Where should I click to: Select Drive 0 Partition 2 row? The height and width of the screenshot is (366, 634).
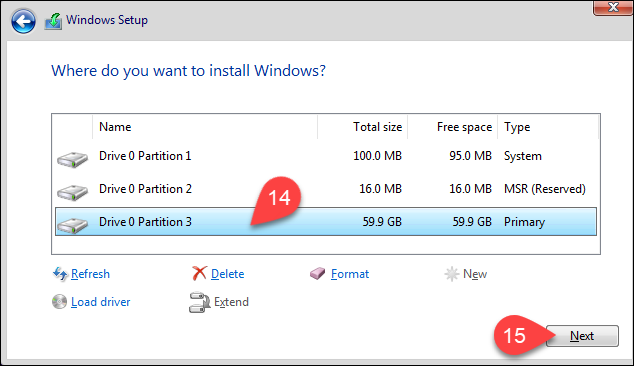point(326,189)
